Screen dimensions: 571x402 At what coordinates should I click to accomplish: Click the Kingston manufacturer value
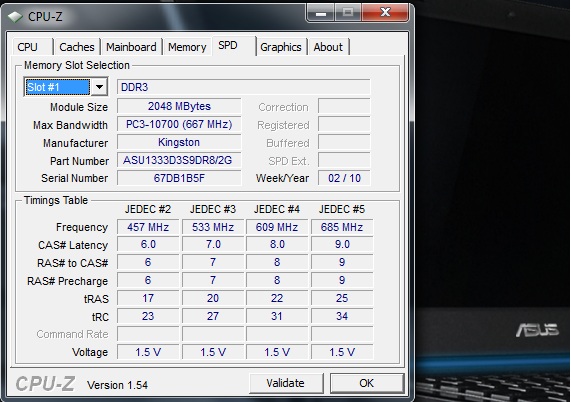[x=179, y=142]
